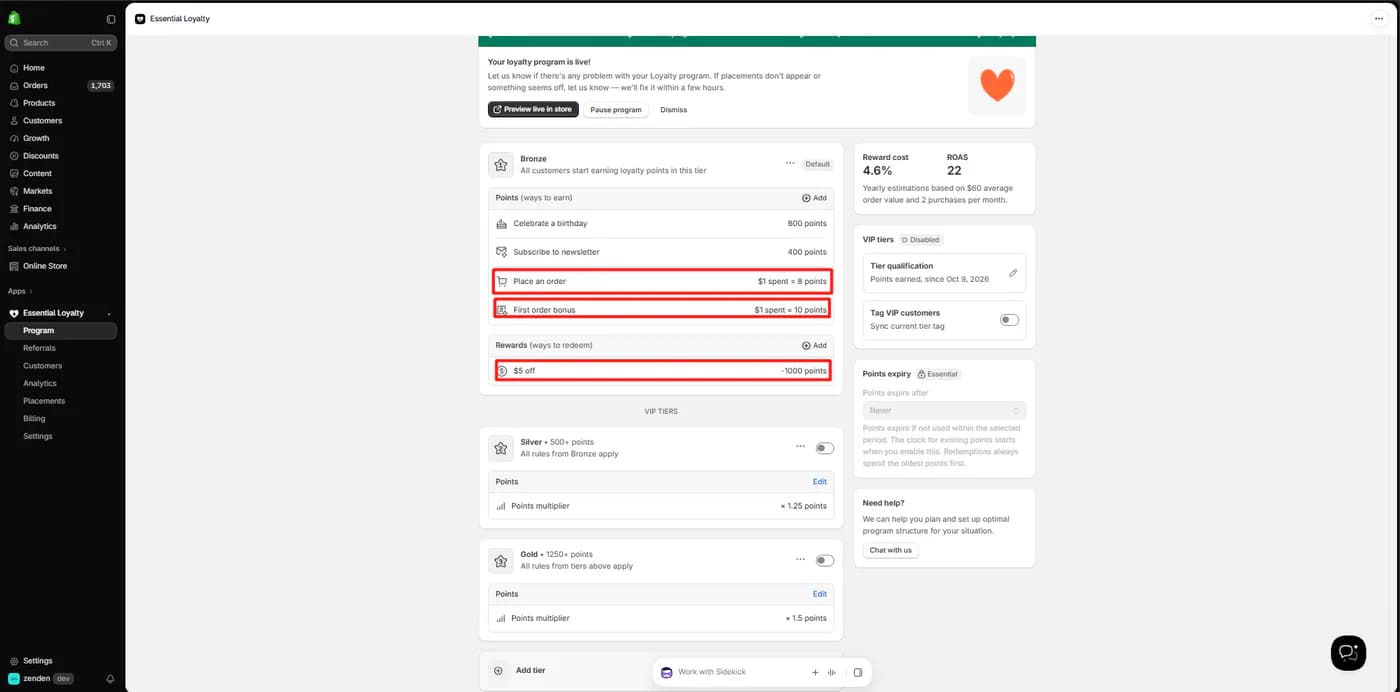Edit tier qualification with pencil icon
The height and width of the screenshot is (692, 1400).
click(1013, 273)
